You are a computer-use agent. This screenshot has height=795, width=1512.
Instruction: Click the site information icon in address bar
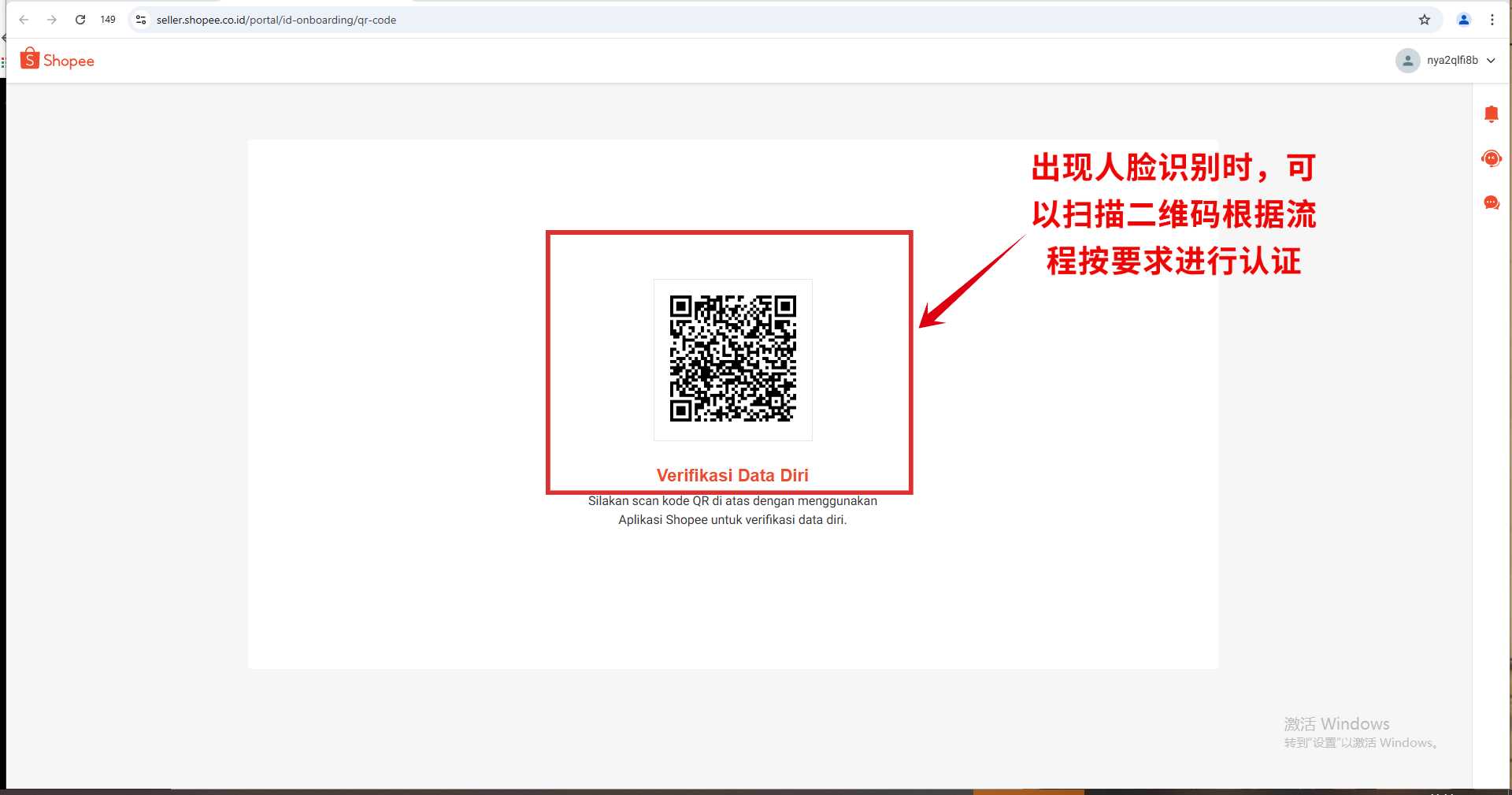(140, 20)
